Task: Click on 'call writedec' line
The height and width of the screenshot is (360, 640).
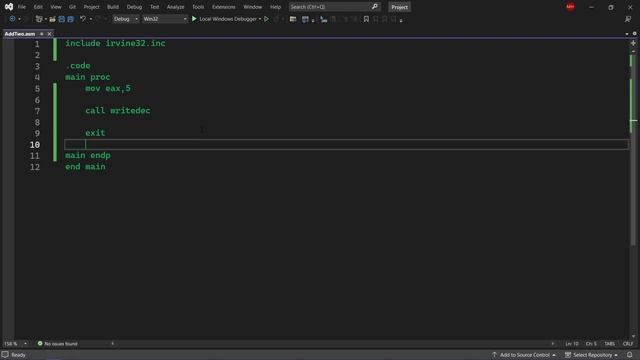Action: [x=118, y=111]
